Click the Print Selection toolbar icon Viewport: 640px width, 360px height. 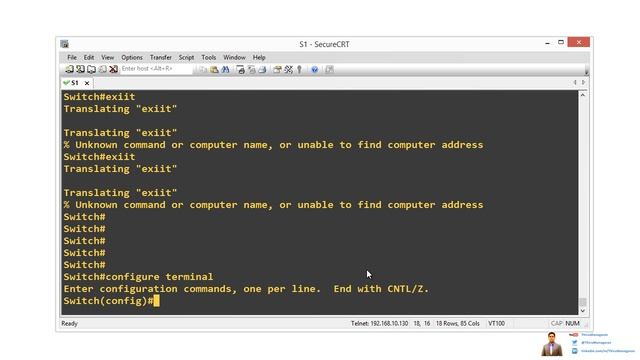click(251, 70)
